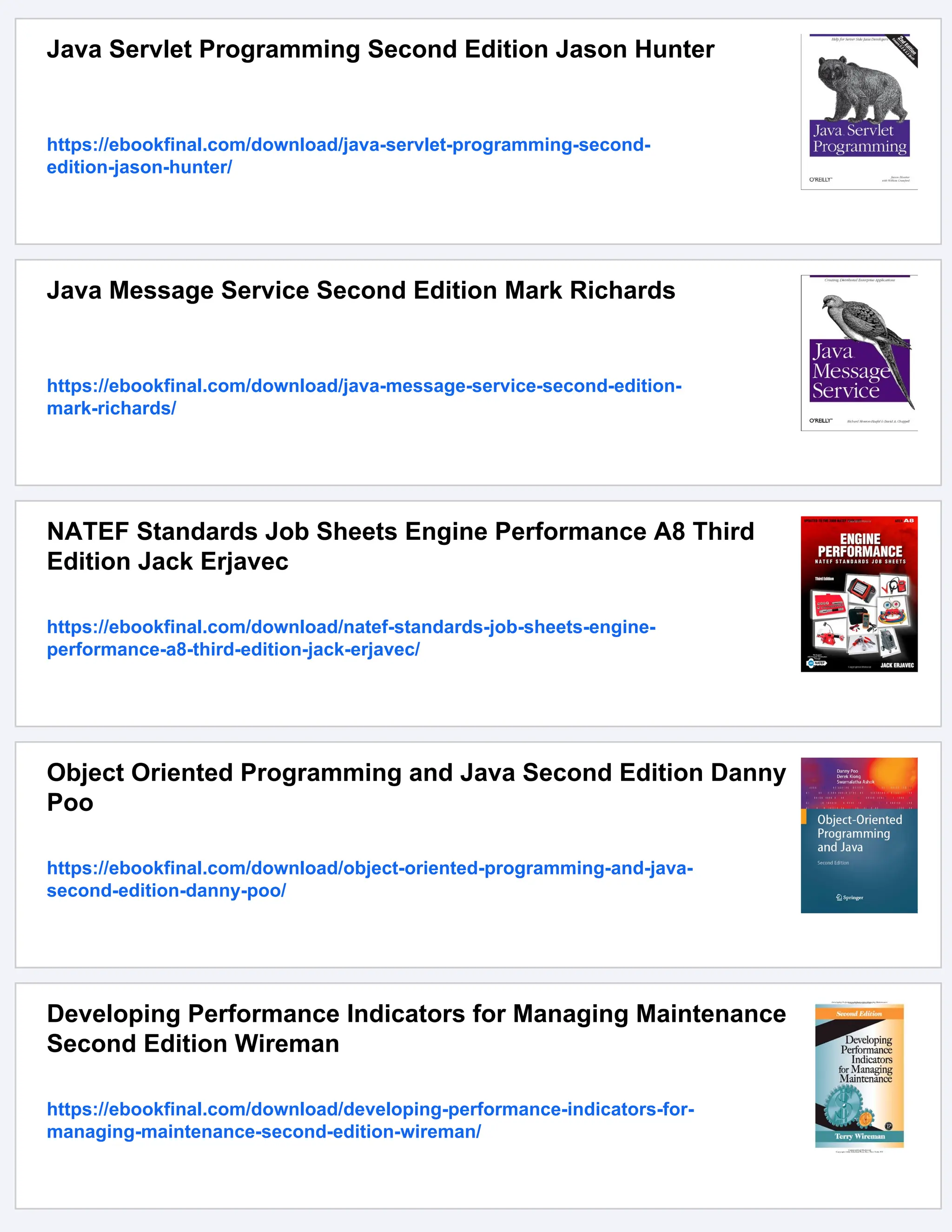The image size is (952, 1232).
Task: Select Java Message Service title heading
Action: 360,291
